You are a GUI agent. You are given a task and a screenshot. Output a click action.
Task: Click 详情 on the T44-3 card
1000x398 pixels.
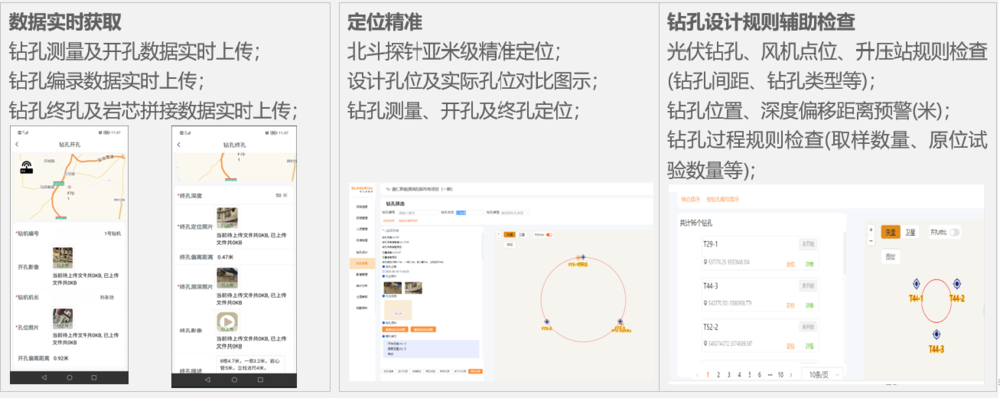pos(810,306)
